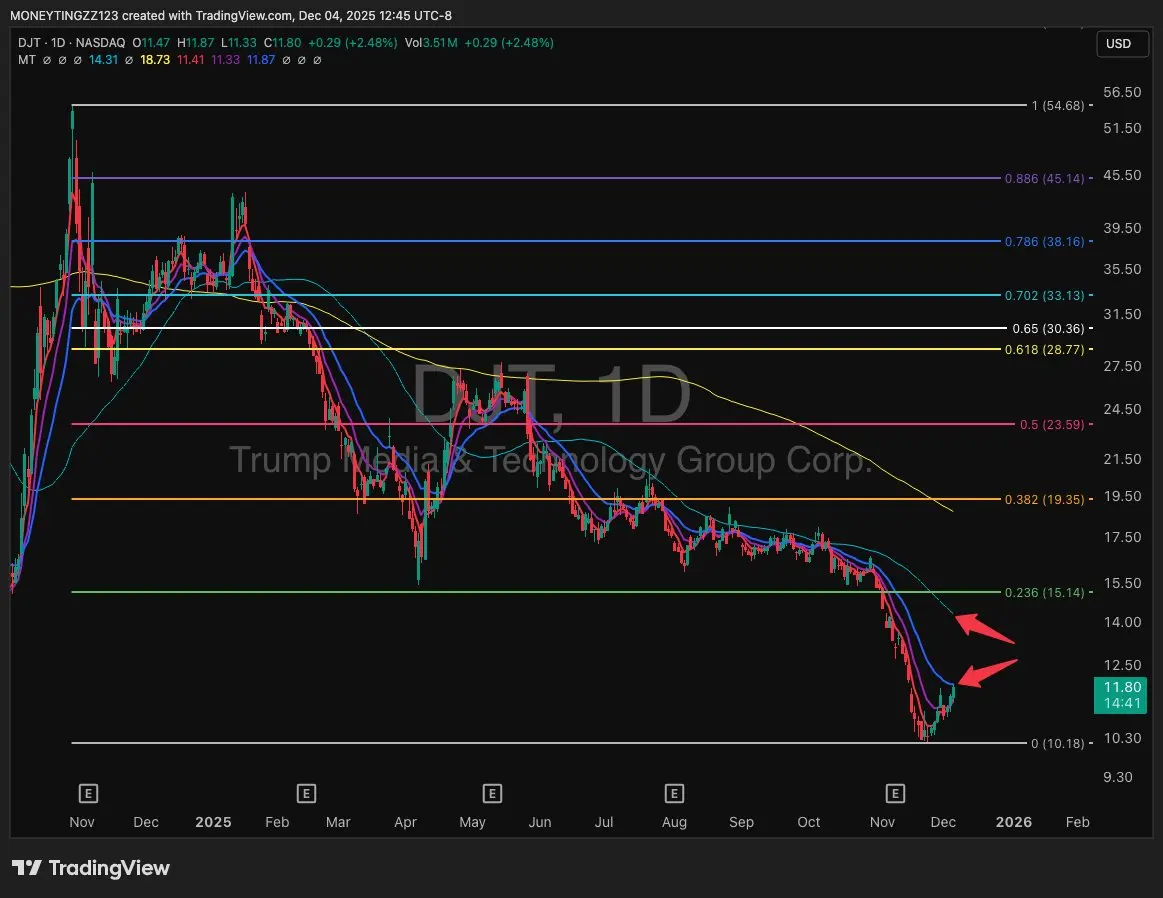Click the DJT · 1D · NASDAQ symbol title

71,43
